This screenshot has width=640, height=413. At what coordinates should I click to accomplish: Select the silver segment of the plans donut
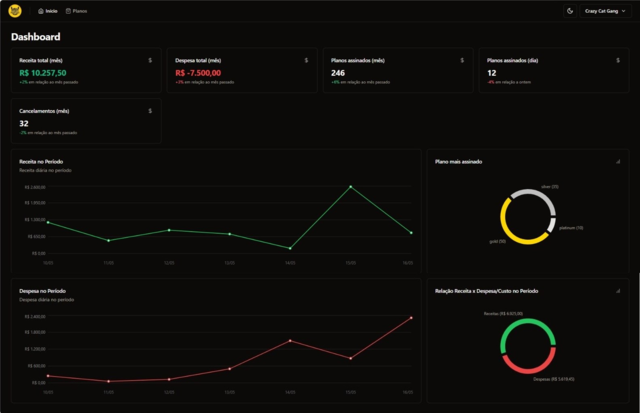[537, 193]
